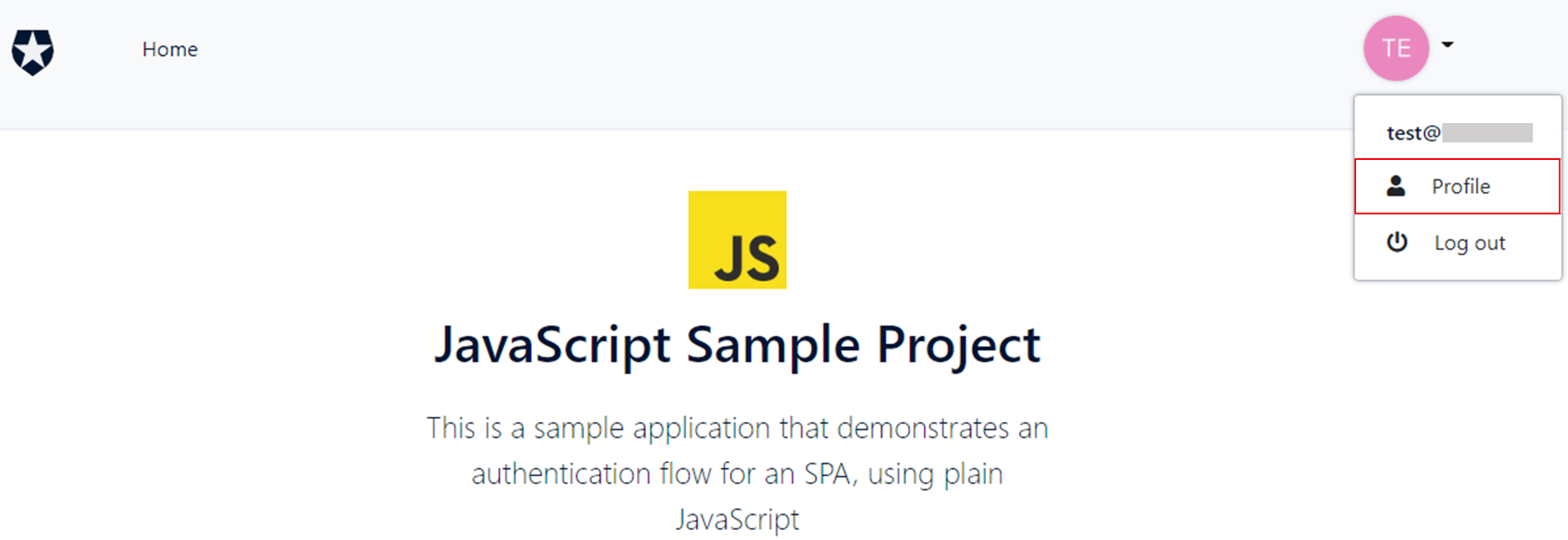Select the test@ email header entry
The image size is (1568, 540).
[x=1459, y=132]
